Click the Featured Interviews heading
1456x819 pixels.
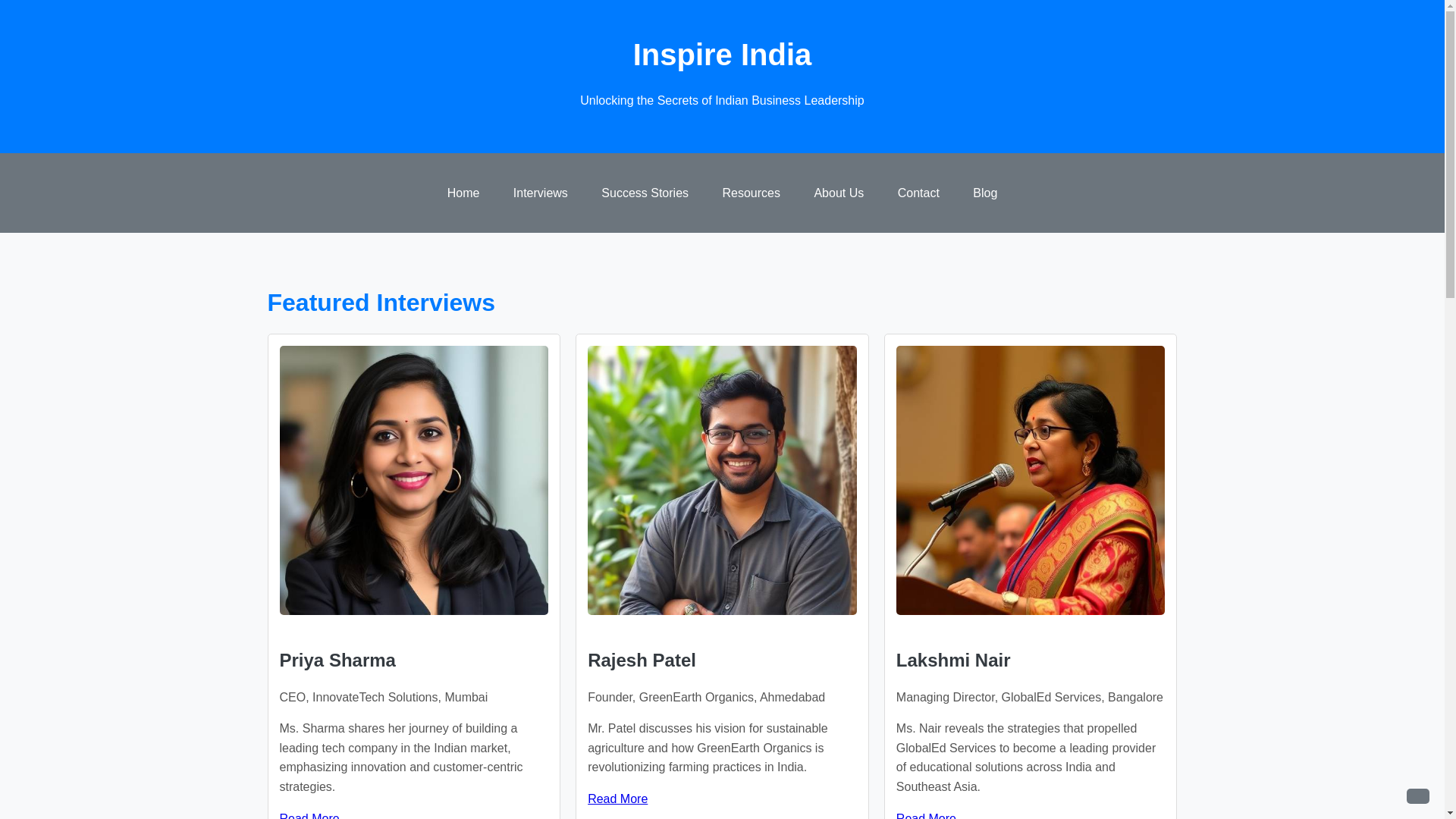pyautogui.click(x=381, y=303)
